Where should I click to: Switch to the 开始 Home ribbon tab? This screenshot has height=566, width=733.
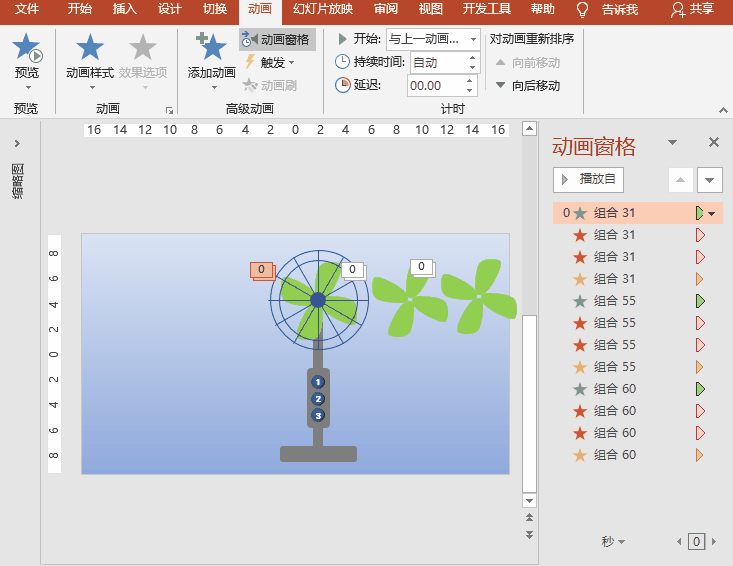(x=79, y=9)
